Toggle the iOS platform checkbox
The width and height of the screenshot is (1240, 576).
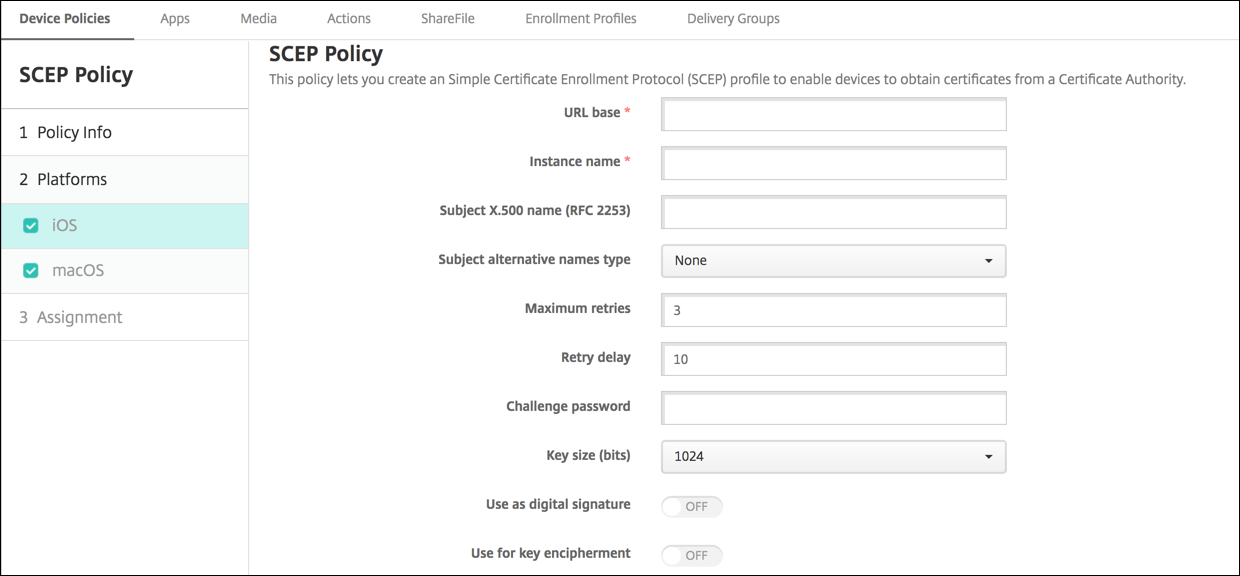tap(31, 226)
